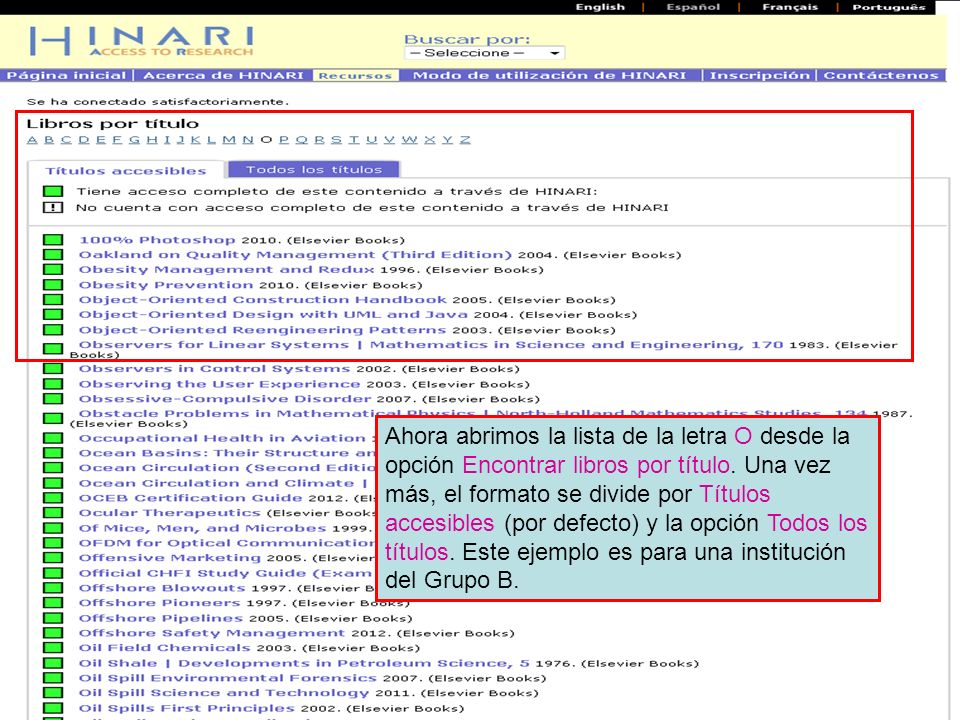Open Obsessive-Compulsive Disorder book
The height and width of the screenshot is (720, 960).
[x=225, y=399]
